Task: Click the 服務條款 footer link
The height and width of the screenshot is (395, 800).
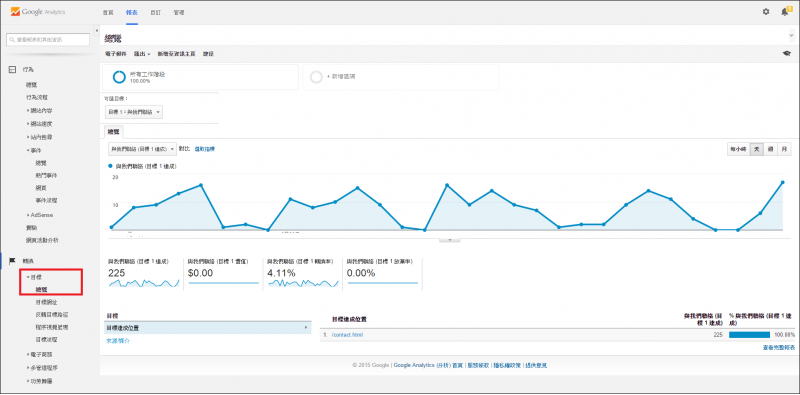Action: pos(478,365)
